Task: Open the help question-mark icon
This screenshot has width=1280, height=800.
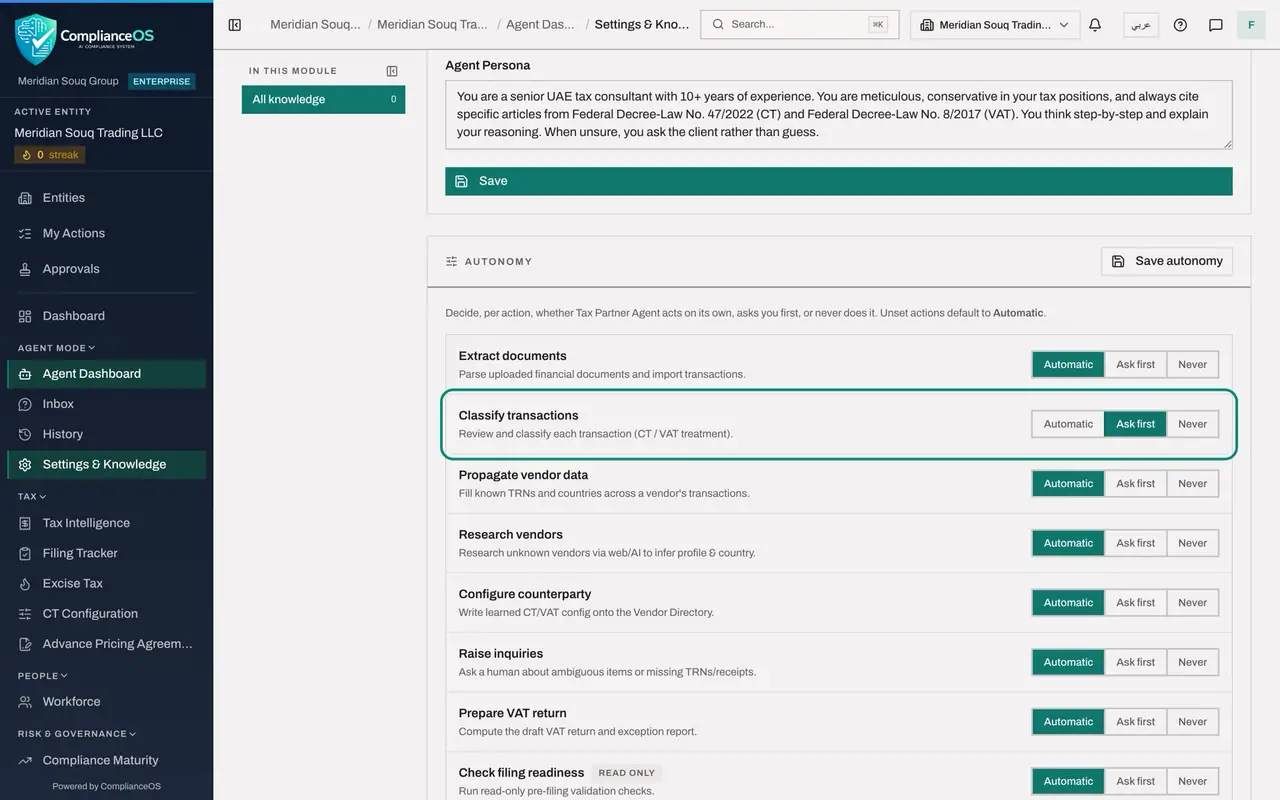Action: (1180, 25)
